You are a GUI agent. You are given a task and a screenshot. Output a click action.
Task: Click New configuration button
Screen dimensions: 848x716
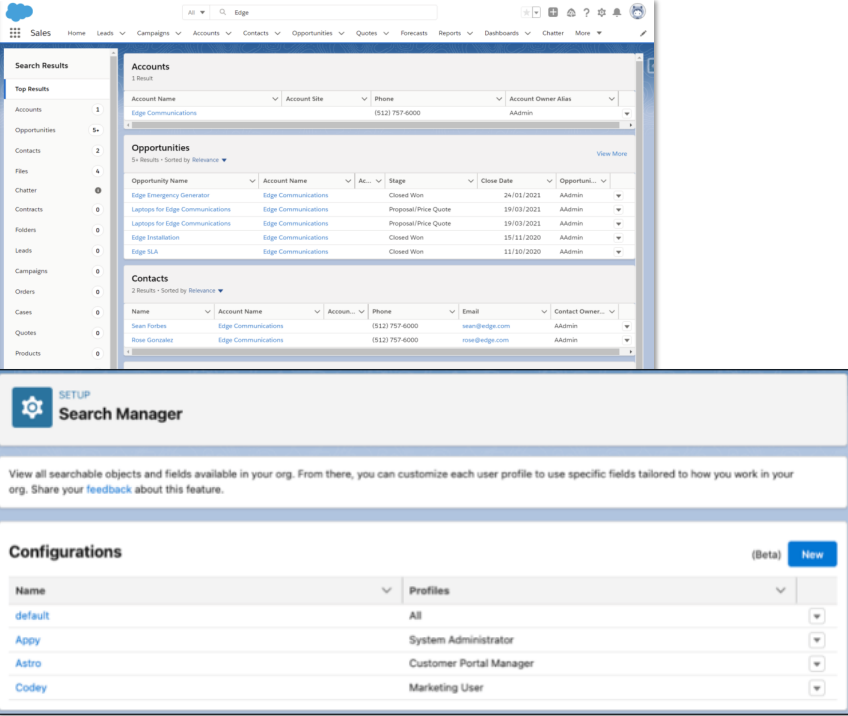pos(812,554)
